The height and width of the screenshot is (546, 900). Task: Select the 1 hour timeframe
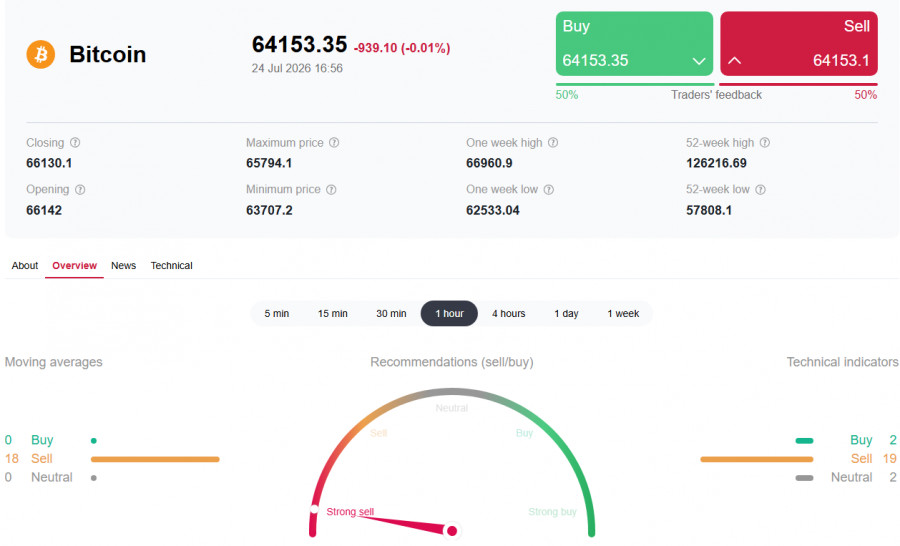pos(449,313)
